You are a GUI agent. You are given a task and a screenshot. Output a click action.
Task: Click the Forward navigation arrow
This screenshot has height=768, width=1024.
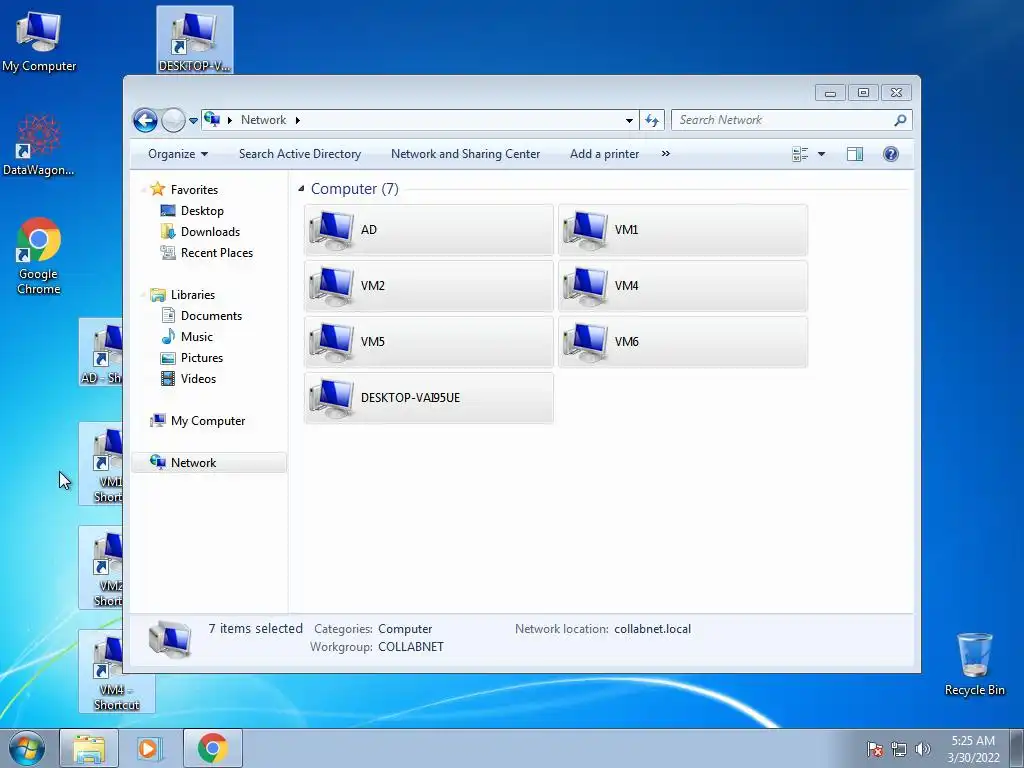click(x=173, y=120)
